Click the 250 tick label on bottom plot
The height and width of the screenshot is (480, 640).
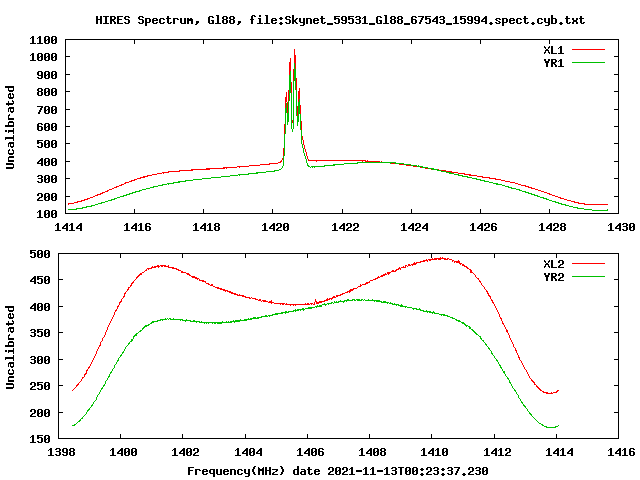tap(40, 386)
